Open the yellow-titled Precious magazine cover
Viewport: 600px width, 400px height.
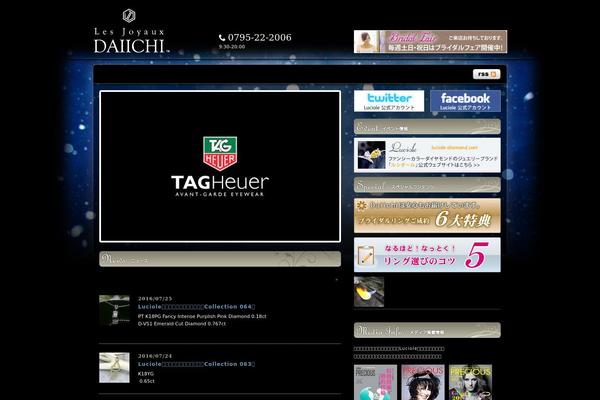[x=470, y=382]
